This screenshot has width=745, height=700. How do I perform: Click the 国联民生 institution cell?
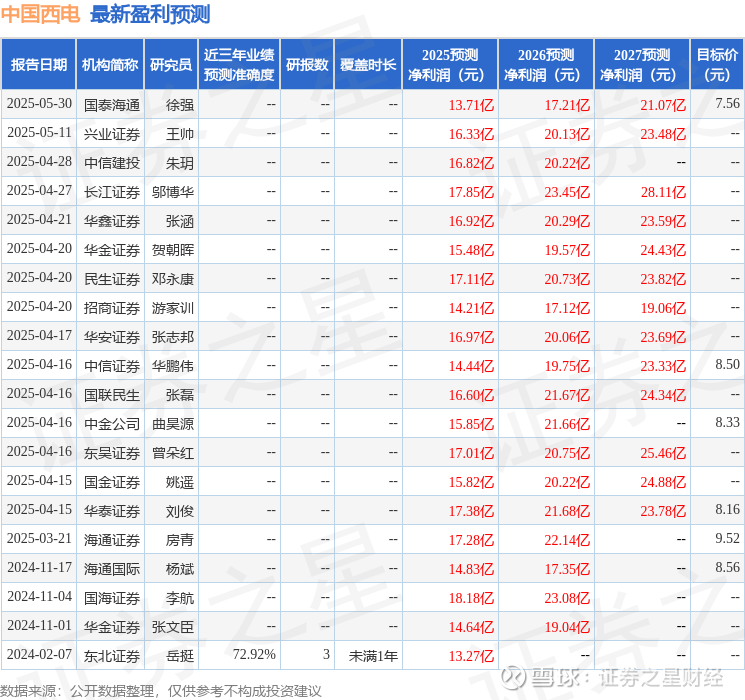tap(112, 395)
